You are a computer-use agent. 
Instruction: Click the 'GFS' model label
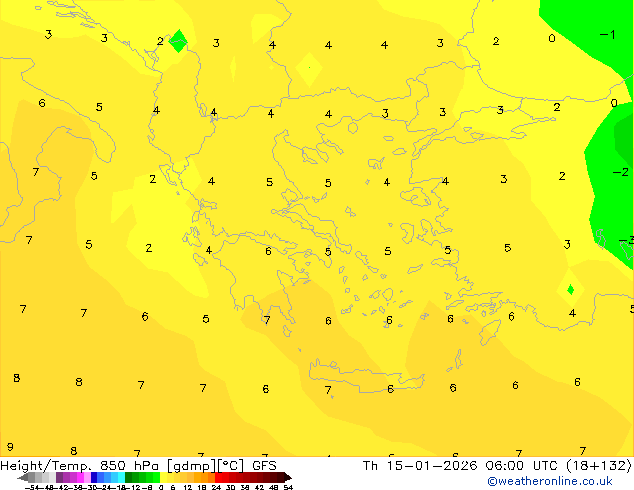point(264,466)
